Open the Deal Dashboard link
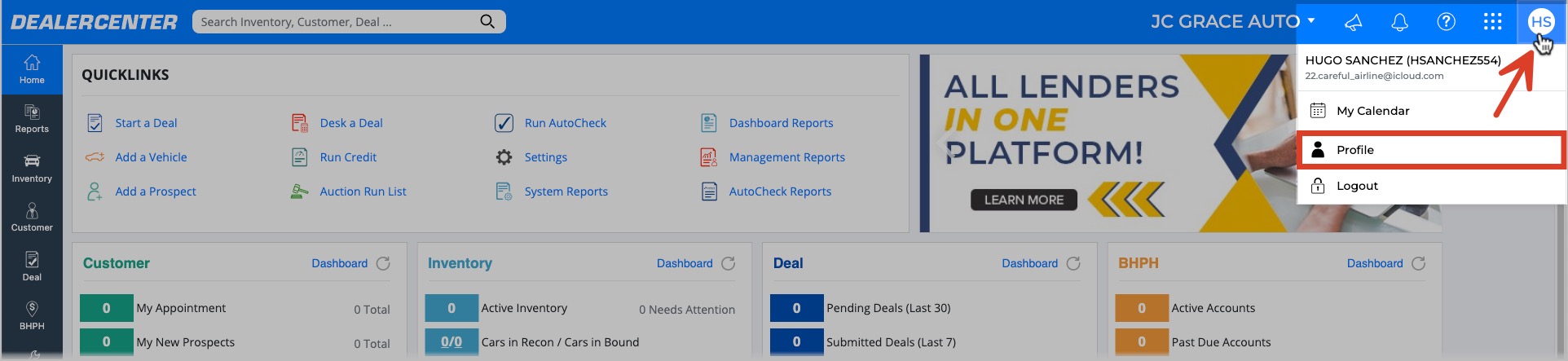Screen dimensions: 1568x361 coord(1029,263)
